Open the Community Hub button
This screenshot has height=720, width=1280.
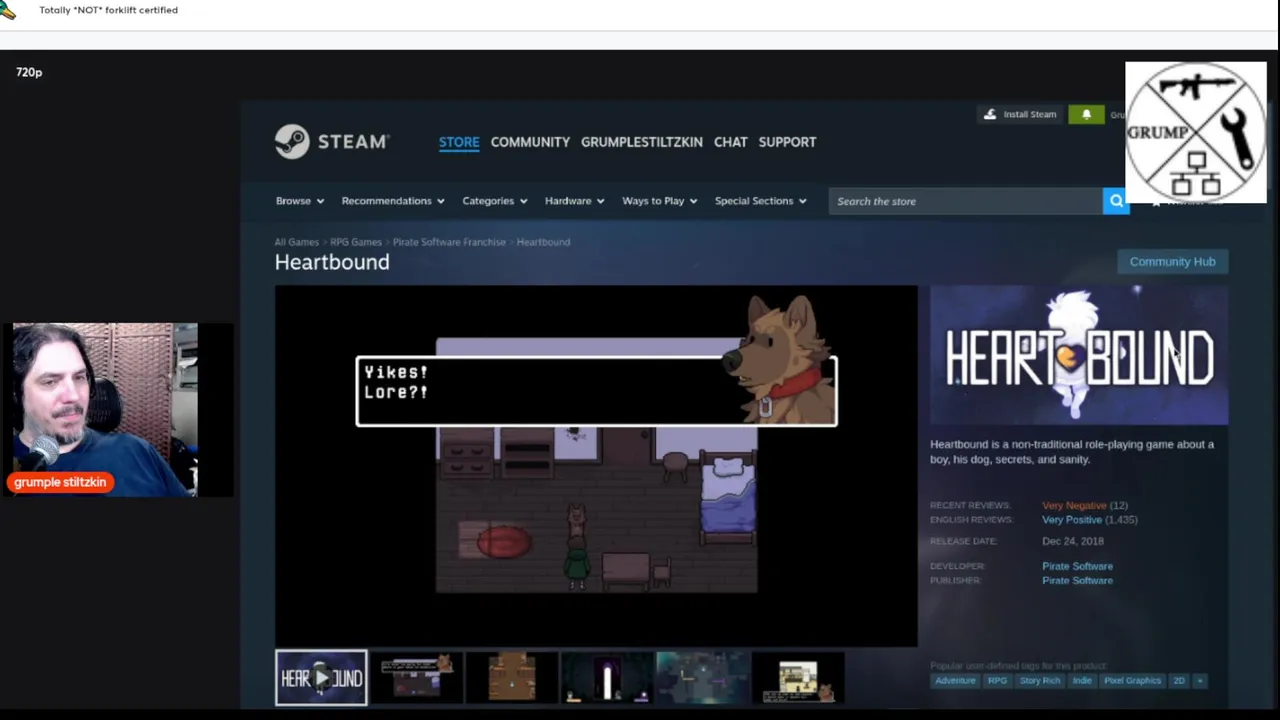pyautogui.click(x=1172, y=262)
